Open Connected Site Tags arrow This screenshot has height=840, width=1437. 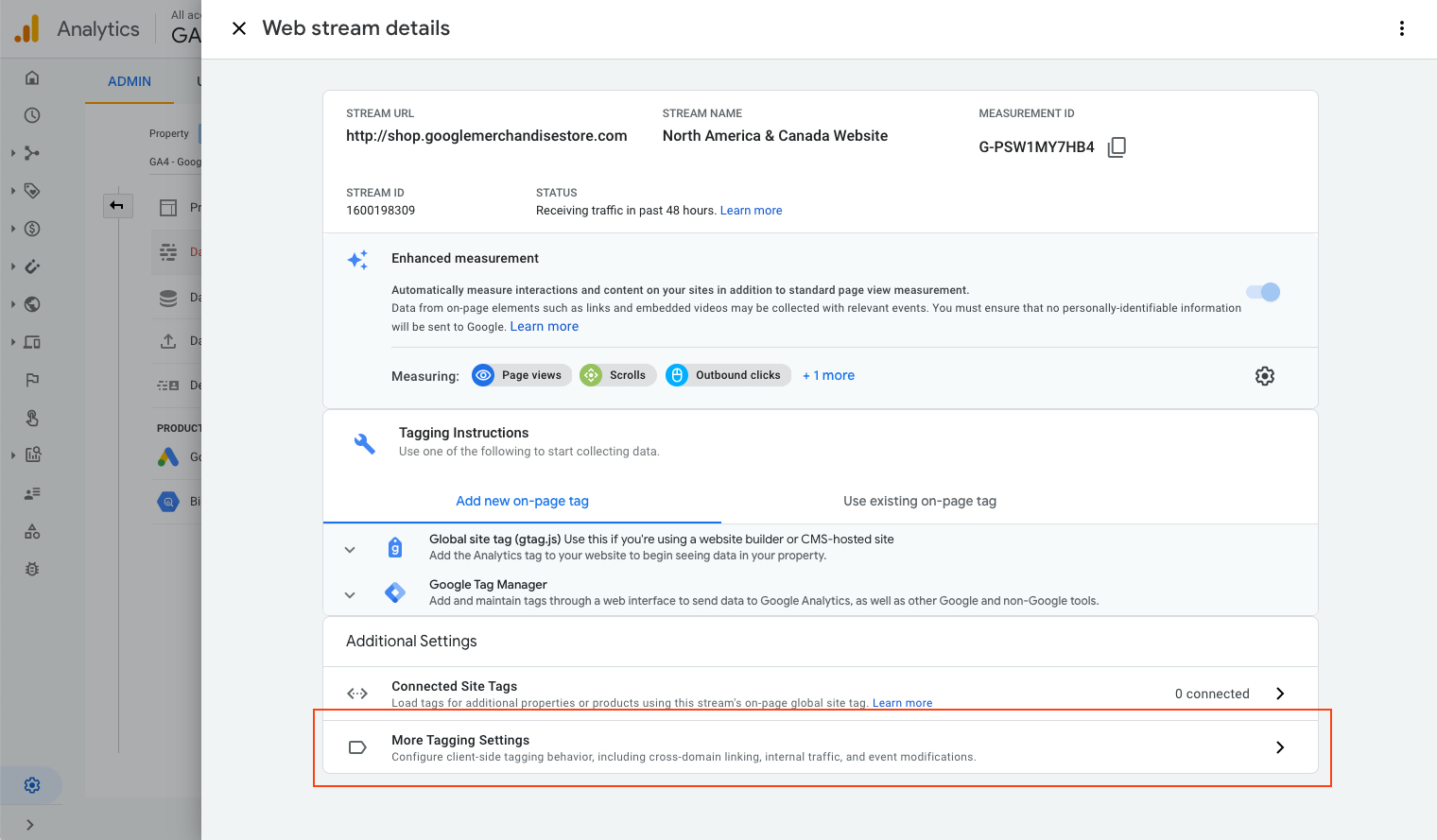pos(1280,694)
